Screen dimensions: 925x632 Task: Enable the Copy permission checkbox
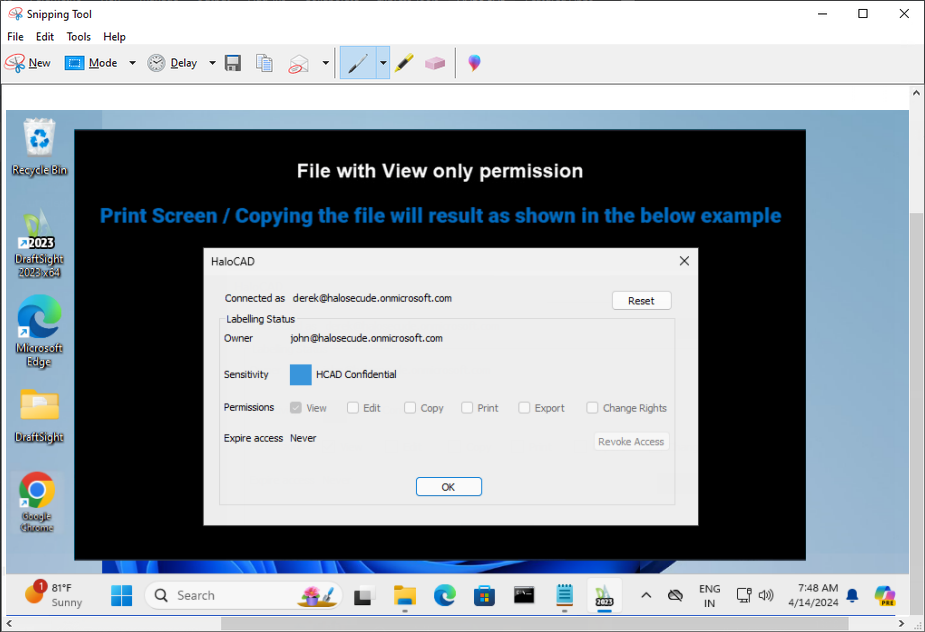[x=410, y=408]
